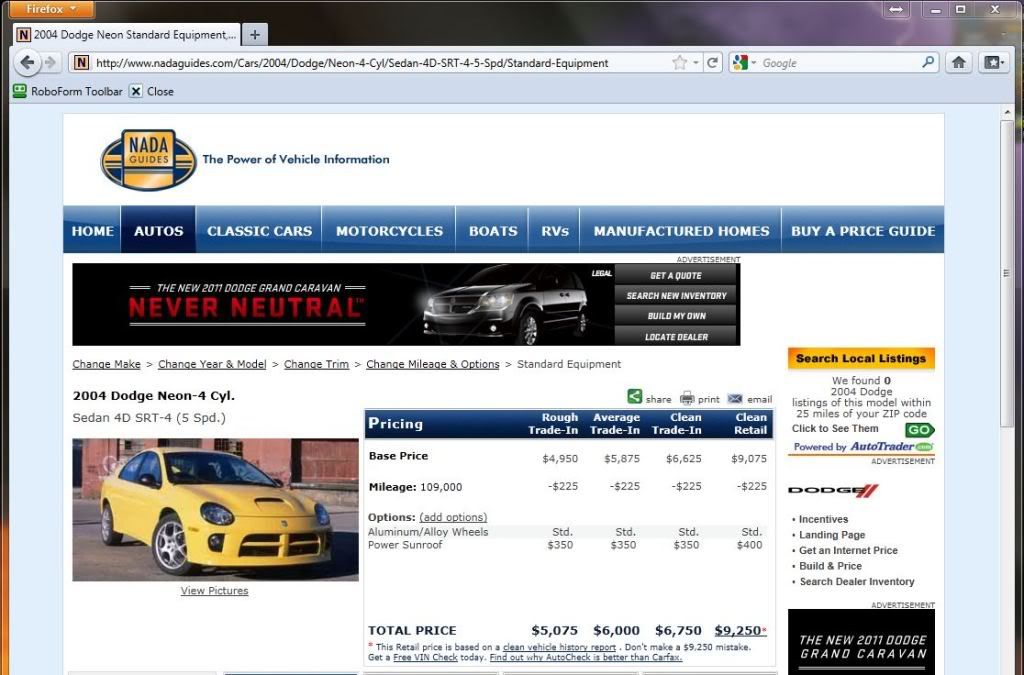Click the Change Make breadcrumb link
Viewport: 1024px width, 675px height.
(106, 364)
